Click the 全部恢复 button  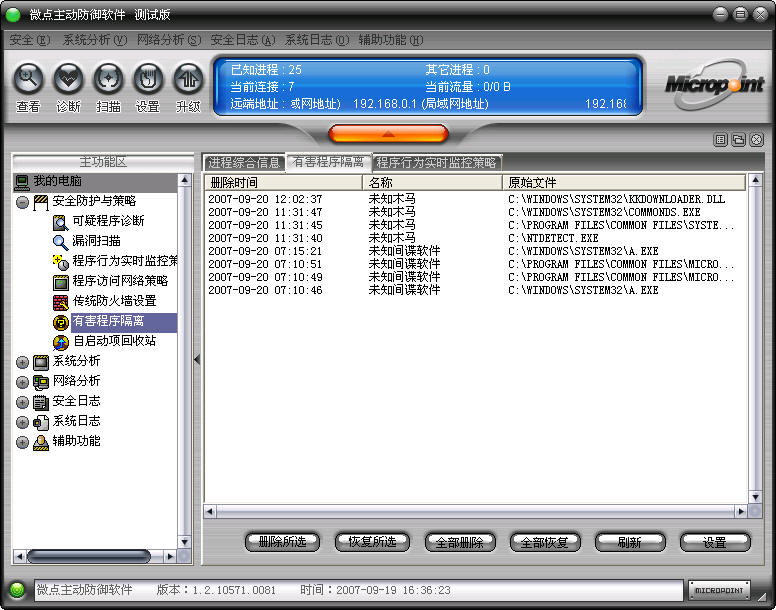click(x=545, y=542)
